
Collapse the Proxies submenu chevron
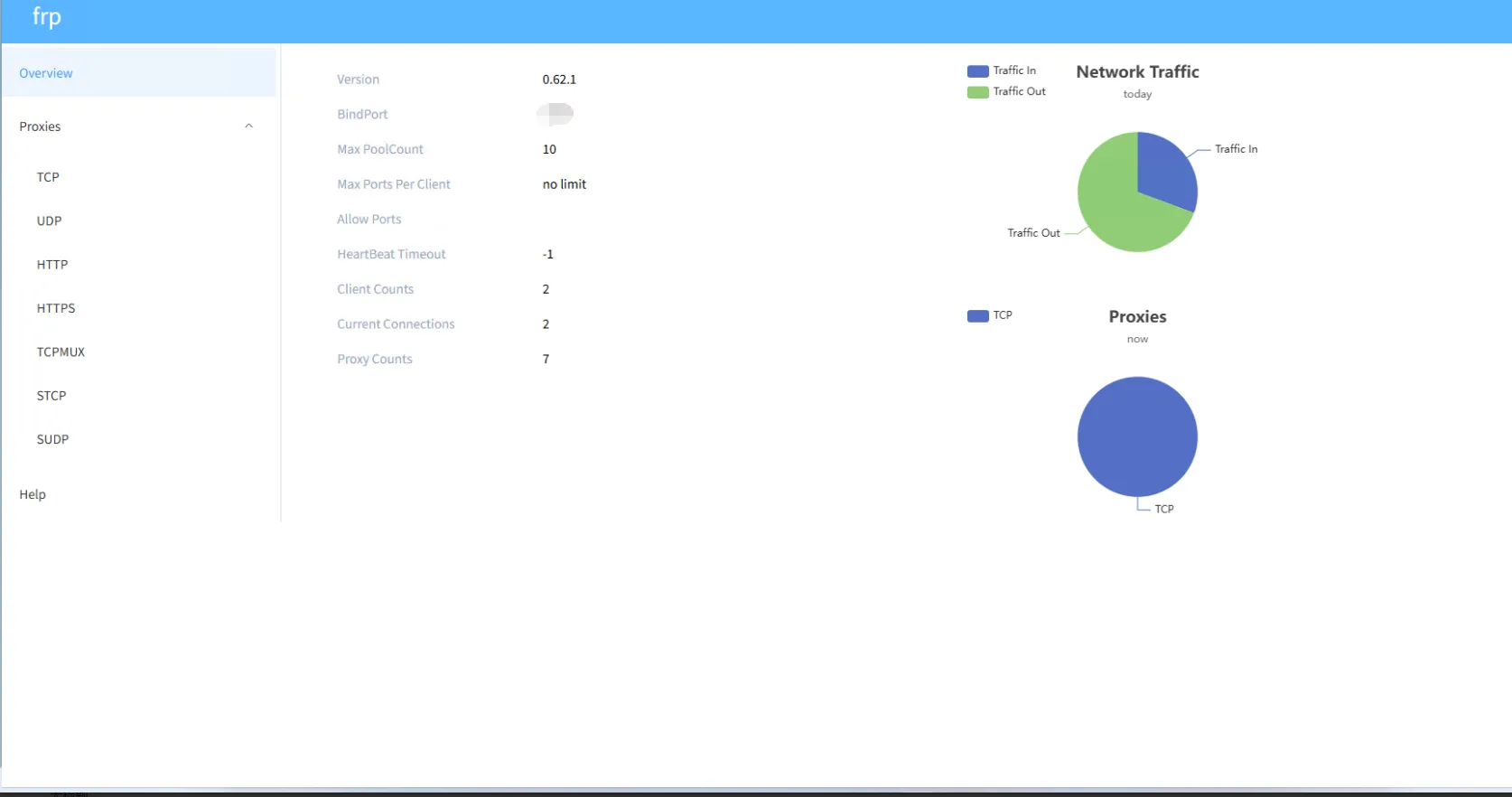249,127
